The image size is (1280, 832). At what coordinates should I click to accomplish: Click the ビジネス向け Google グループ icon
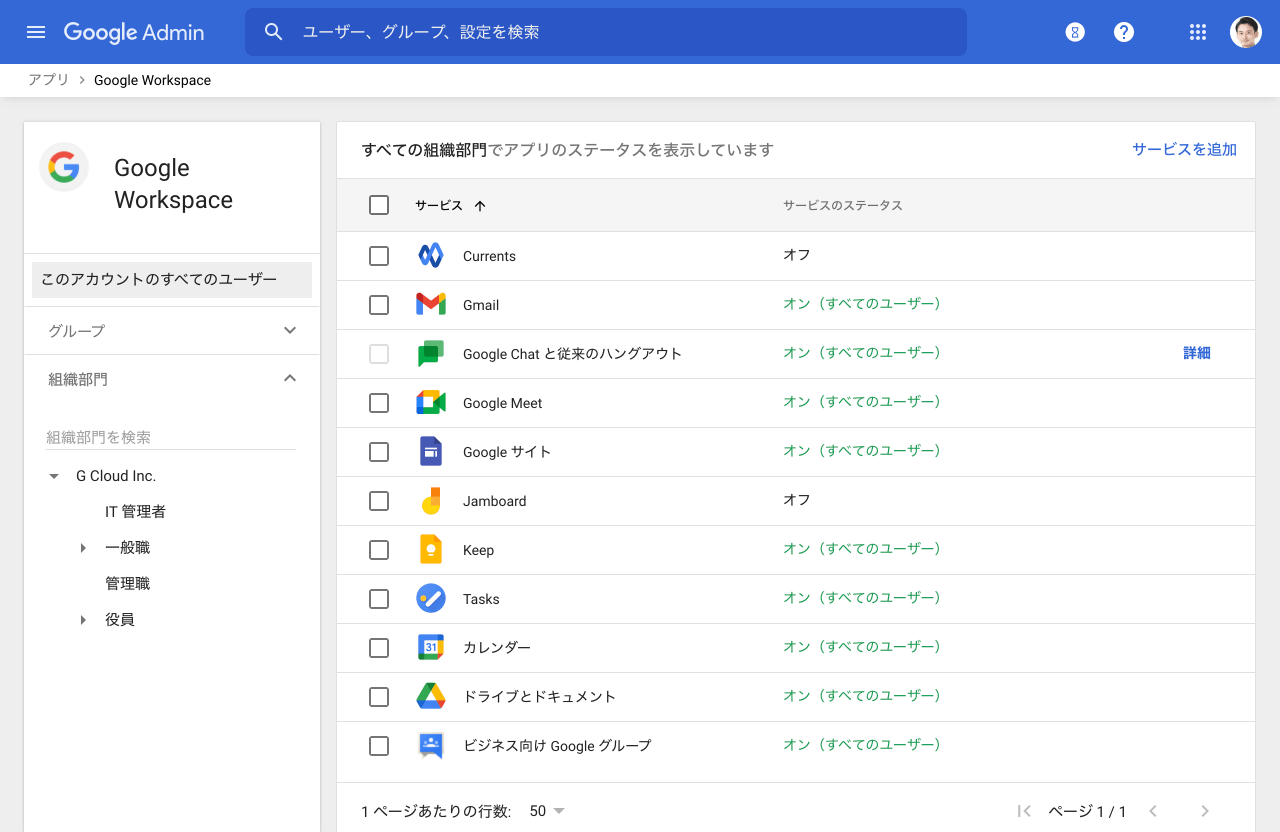(431, 746)
